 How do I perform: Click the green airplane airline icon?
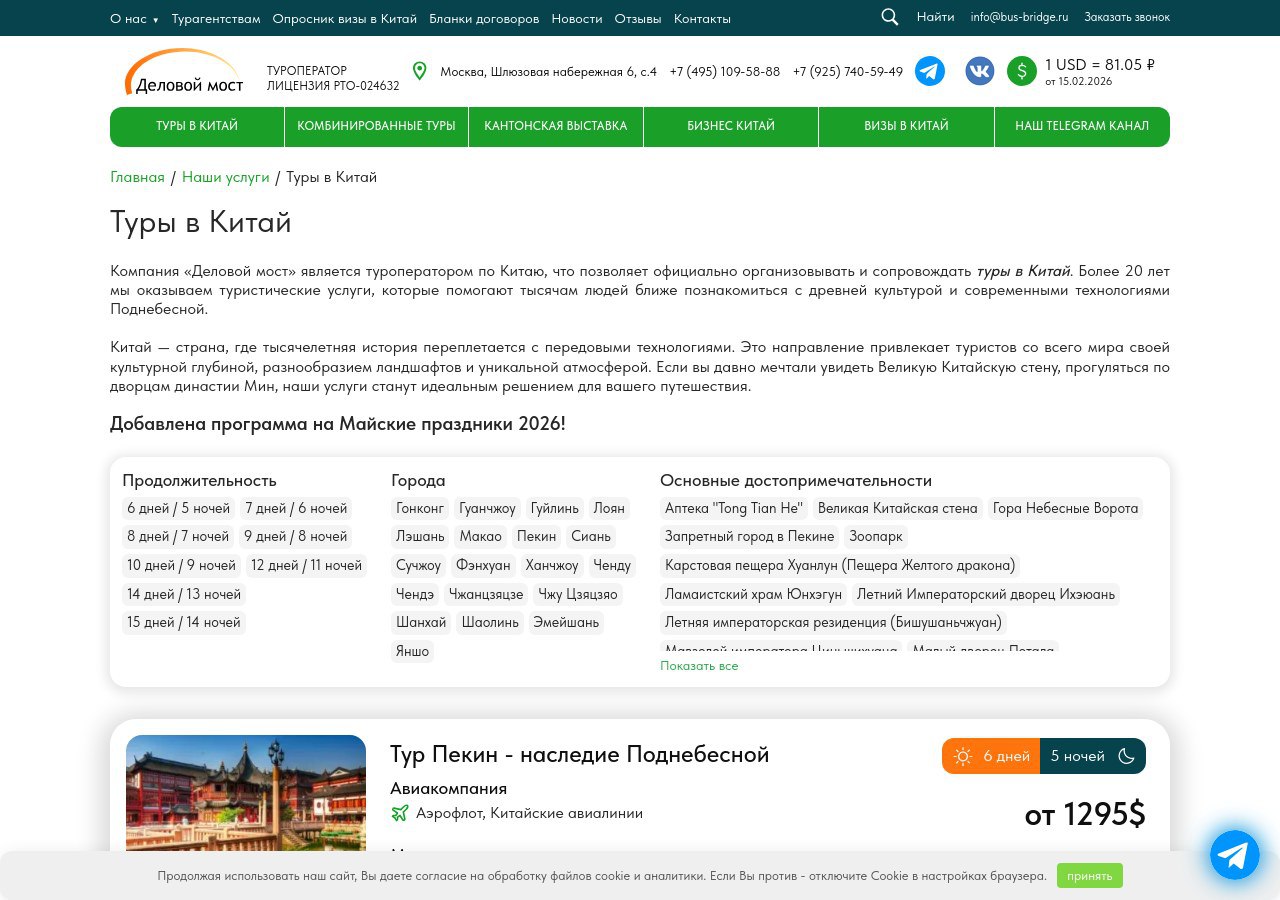[x=400, y=813]
